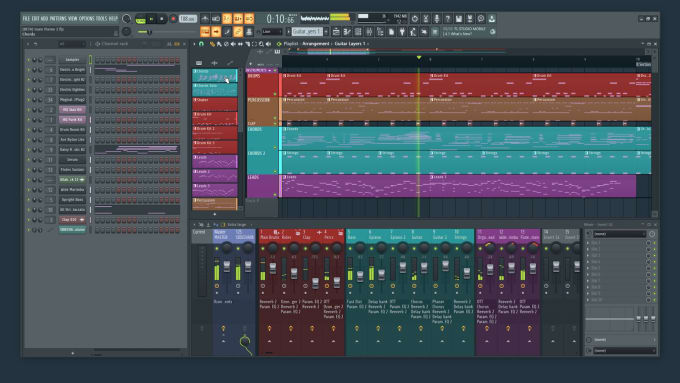Mute the Upright Bass channel LED

tap(29, 200)
